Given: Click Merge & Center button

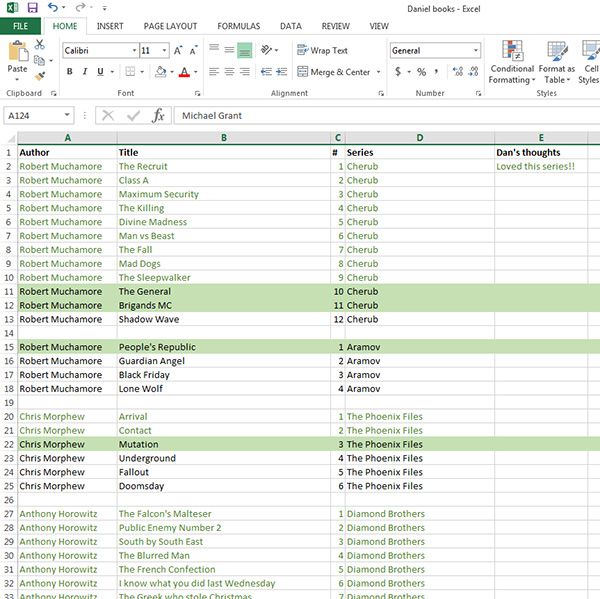Looking at the screenshot, I should tap(334, 72).
